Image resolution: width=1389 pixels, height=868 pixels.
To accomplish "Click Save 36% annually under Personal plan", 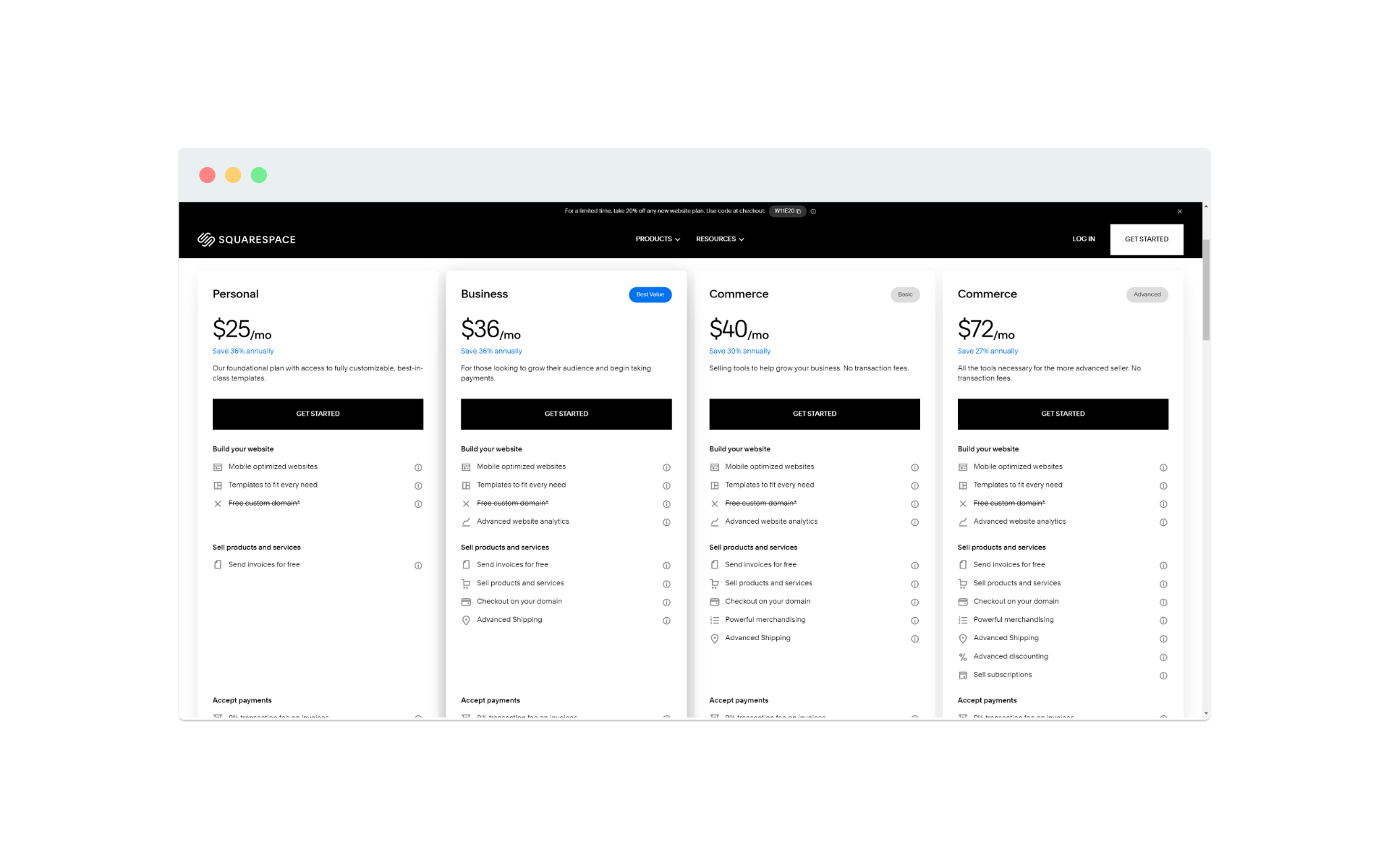I will [243, 352].
